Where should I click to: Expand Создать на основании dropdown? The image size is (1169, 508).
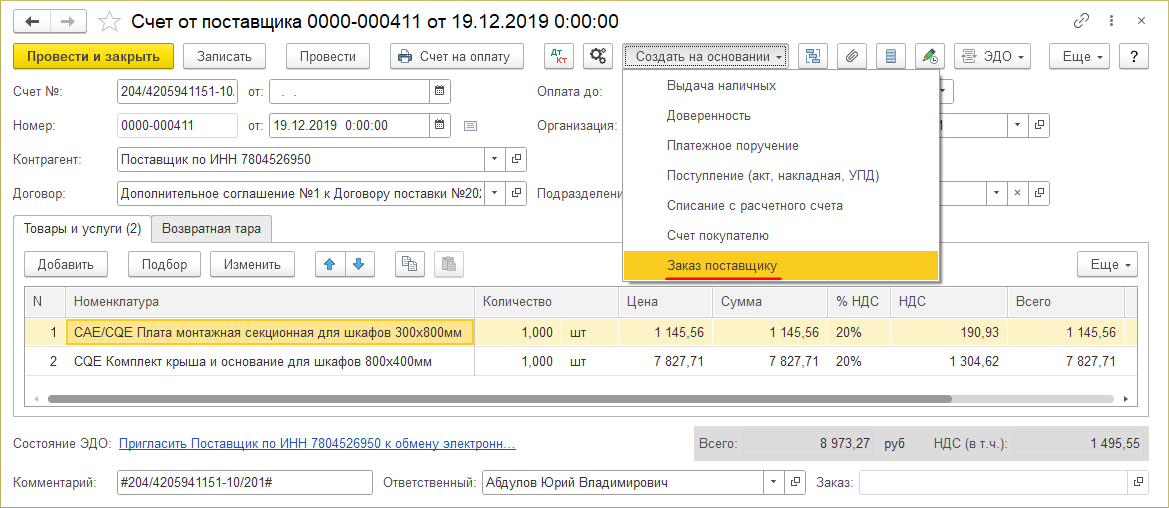[705, 56]
